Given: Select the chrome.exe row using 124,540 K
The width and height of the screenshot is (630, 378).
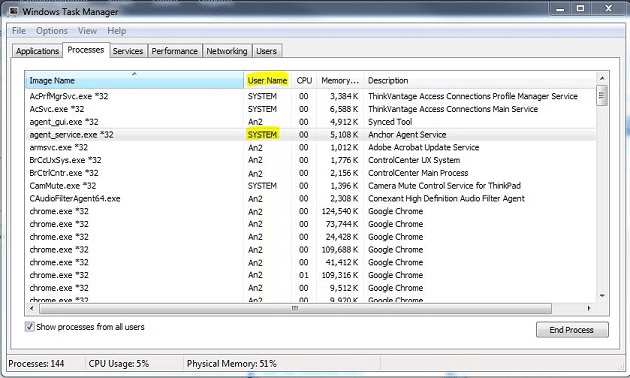Looking at the screenshot, I should pyautogui.click(x=310, y=211).
